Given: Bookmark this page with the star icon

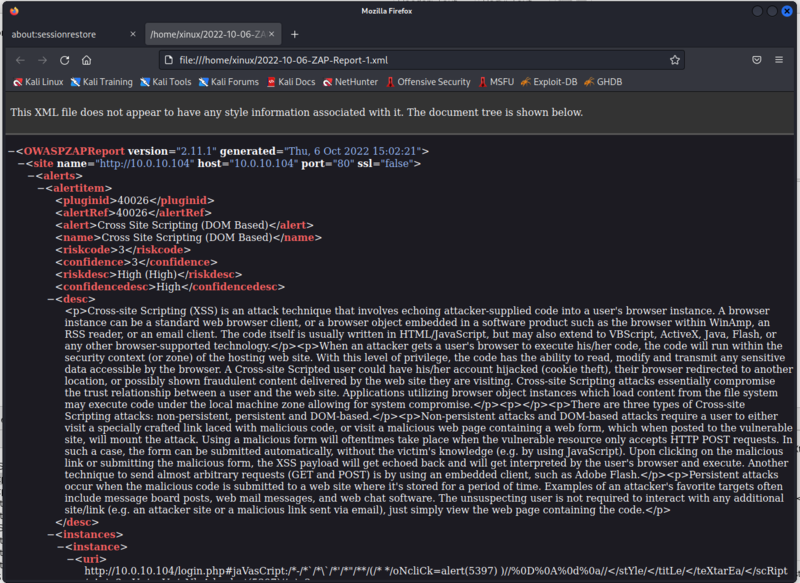Looking at the screenshot, I should coord(675,60).
